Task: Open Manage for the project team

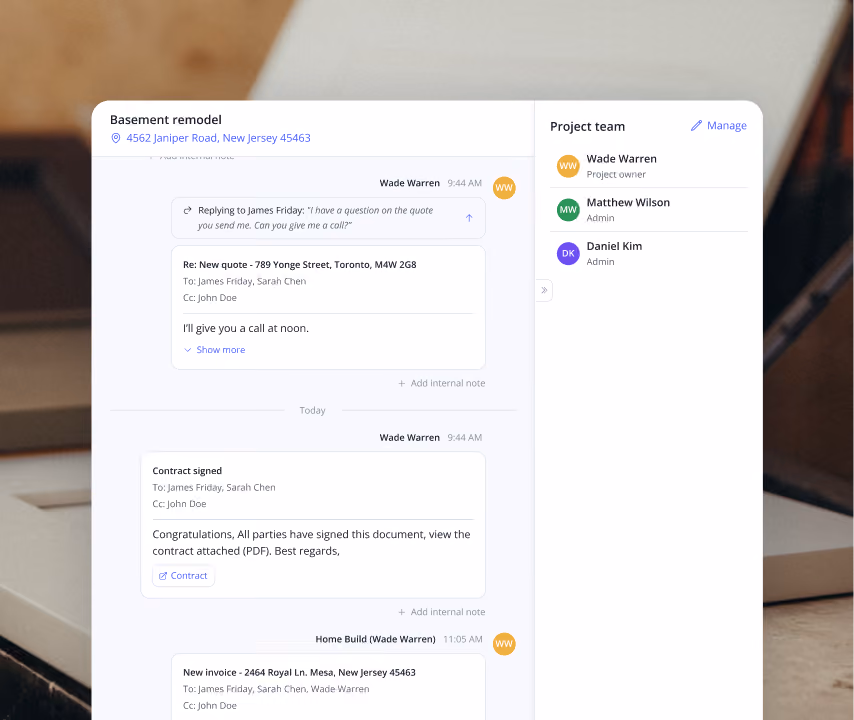Action: [x=719, y=126]
